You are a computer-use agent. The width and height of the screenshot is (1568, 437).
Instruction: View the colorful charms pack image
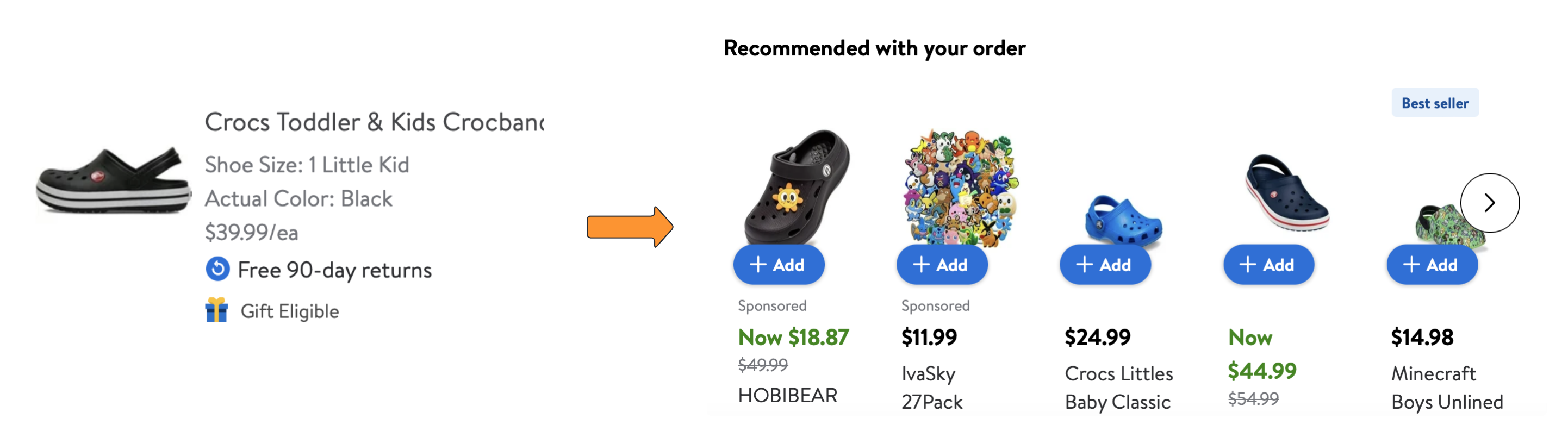pos(960,186)
